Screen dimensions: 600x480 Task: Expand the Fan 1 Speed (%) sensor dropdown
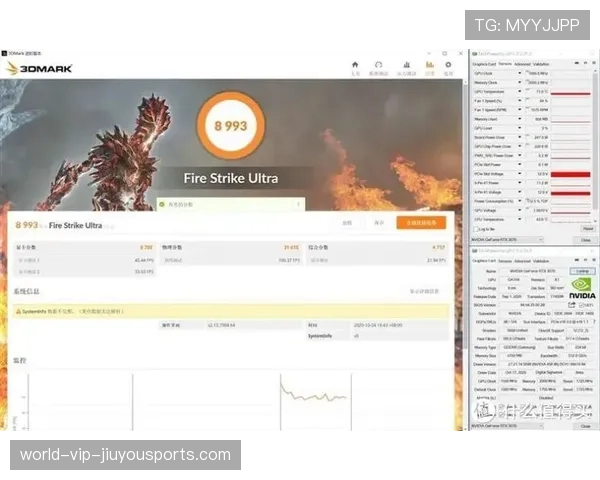519,101
